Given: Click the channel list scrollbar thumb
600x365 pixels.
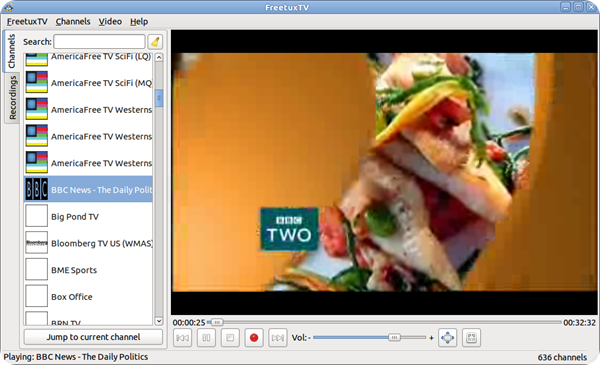Looking at the screenshot, I should point(159,98).
